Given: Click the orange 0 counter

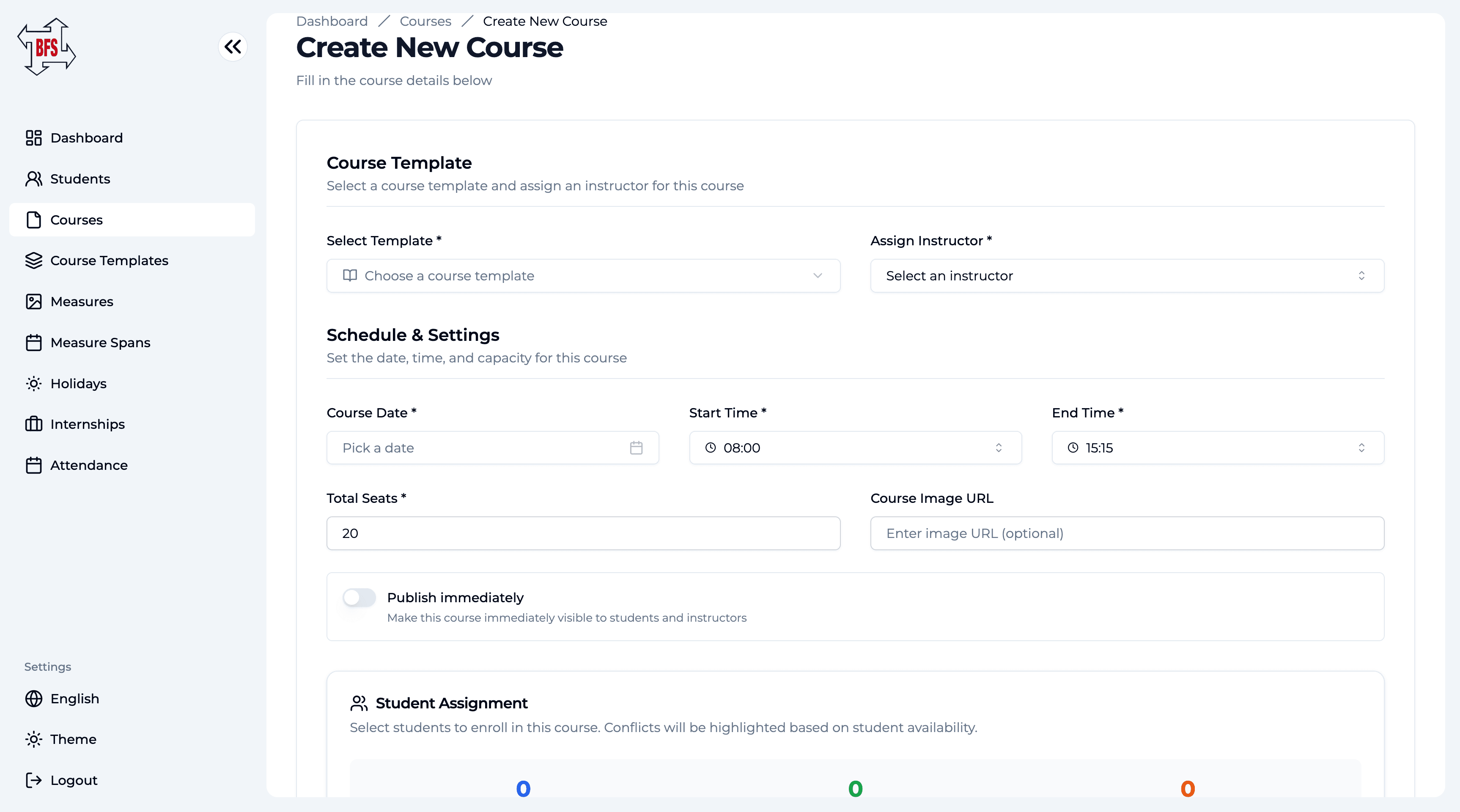Looking at the screenshot, I should pos(1187,788).
